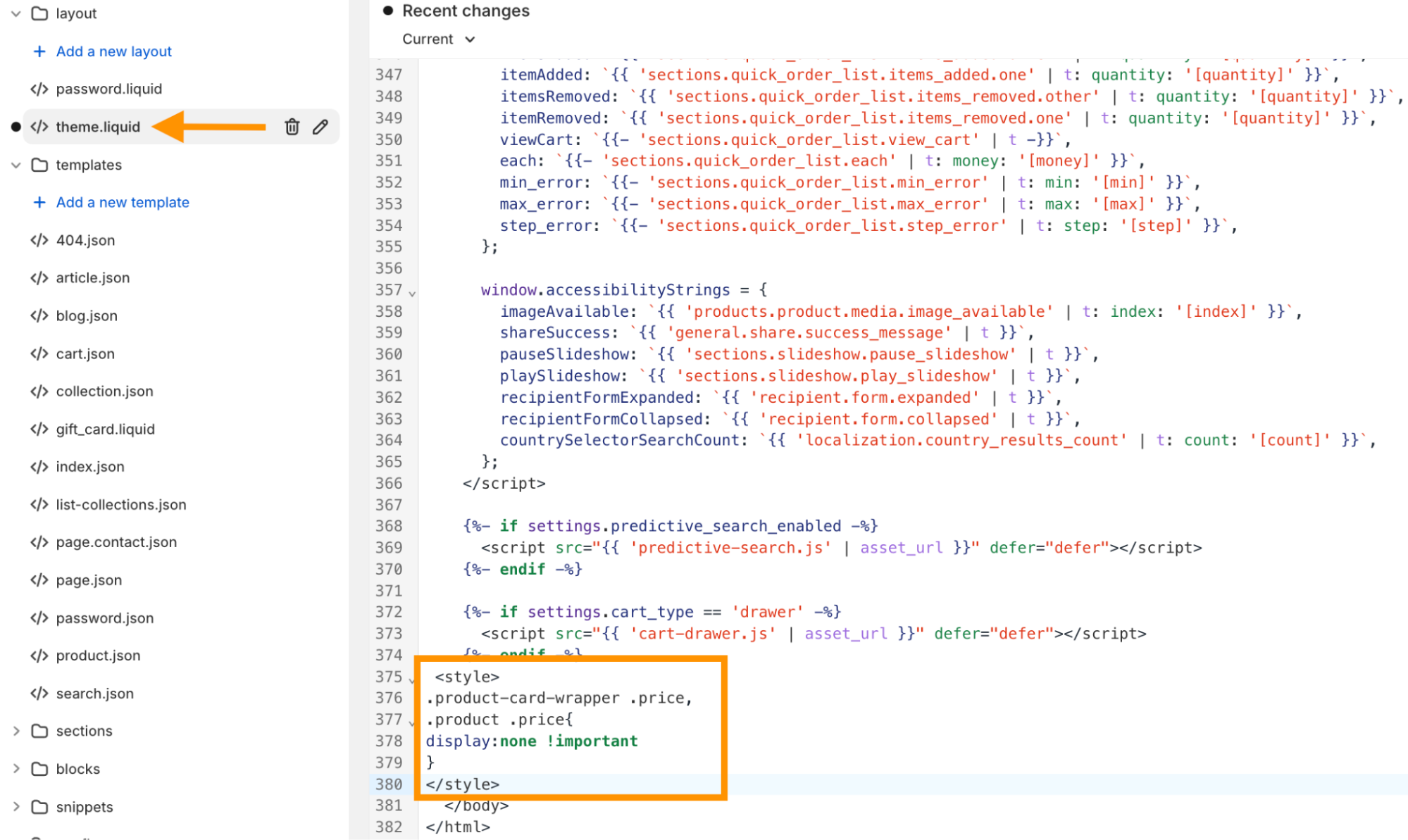The width and height of the screenshot is (1408, 840).
Task: Click the code icon beside cart.json
Action: 38,353
